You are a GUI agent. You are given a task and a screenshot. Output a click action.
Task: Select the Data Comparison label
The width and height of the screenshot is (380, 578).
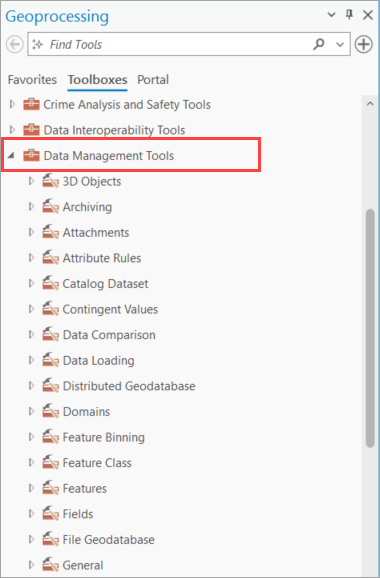click(109, 335)
